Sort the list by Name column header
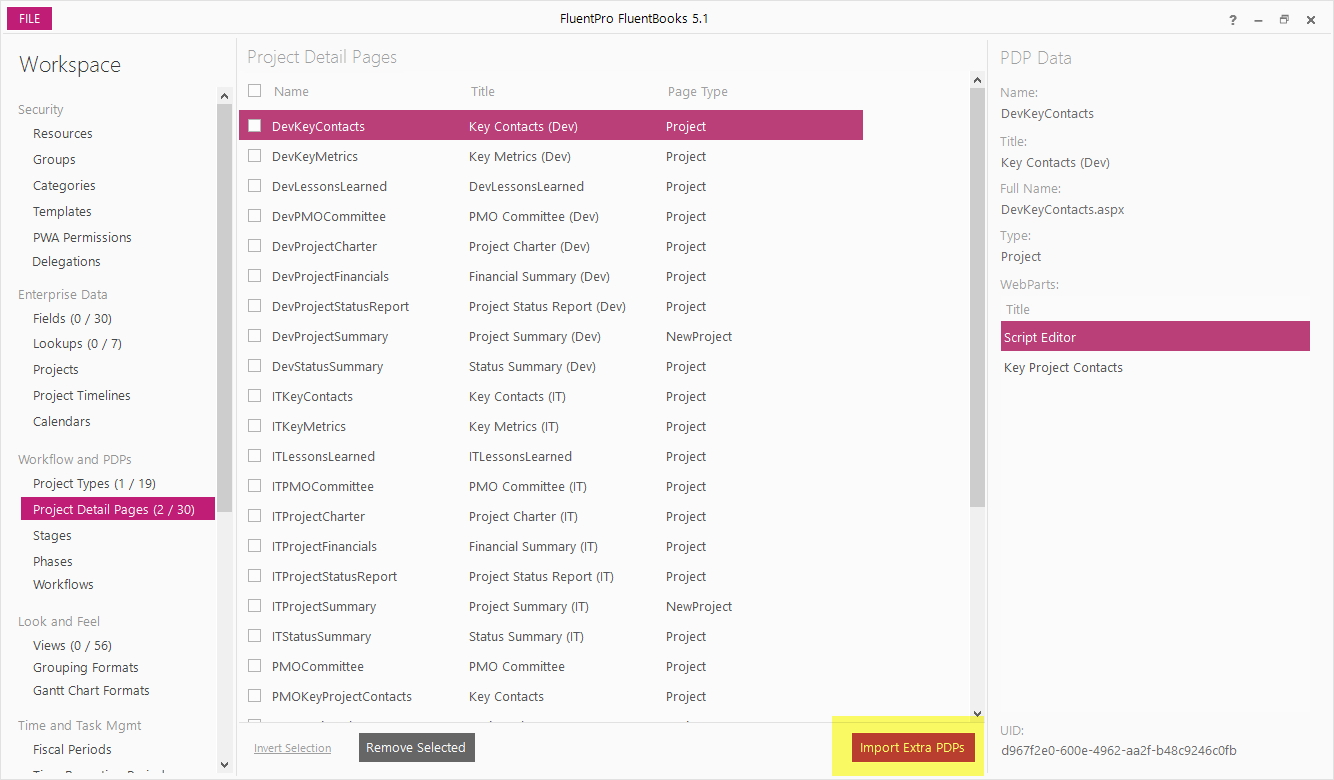 pos(291,92)
